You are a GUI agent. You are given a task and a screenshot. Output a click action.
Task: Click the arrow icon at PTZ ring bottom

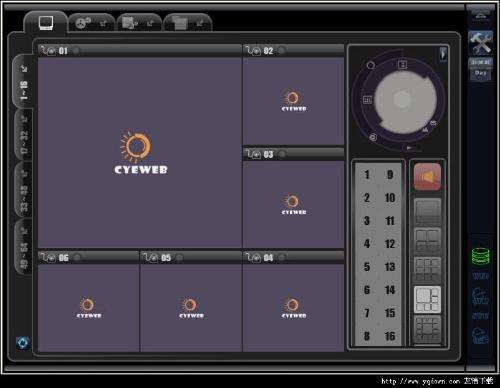[x=409, y=147]
